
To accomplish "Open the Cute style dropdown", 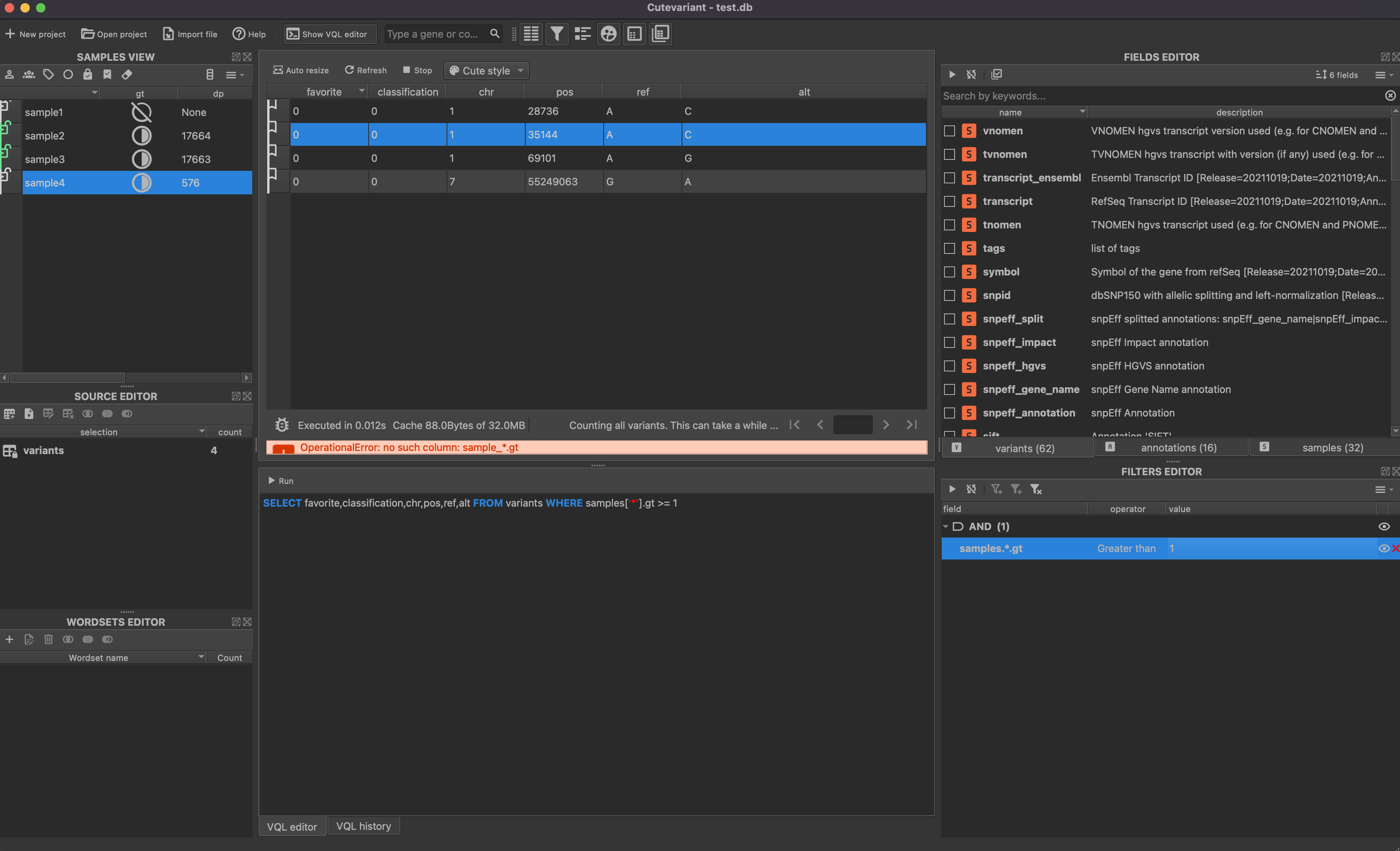I will pos(486,70).
